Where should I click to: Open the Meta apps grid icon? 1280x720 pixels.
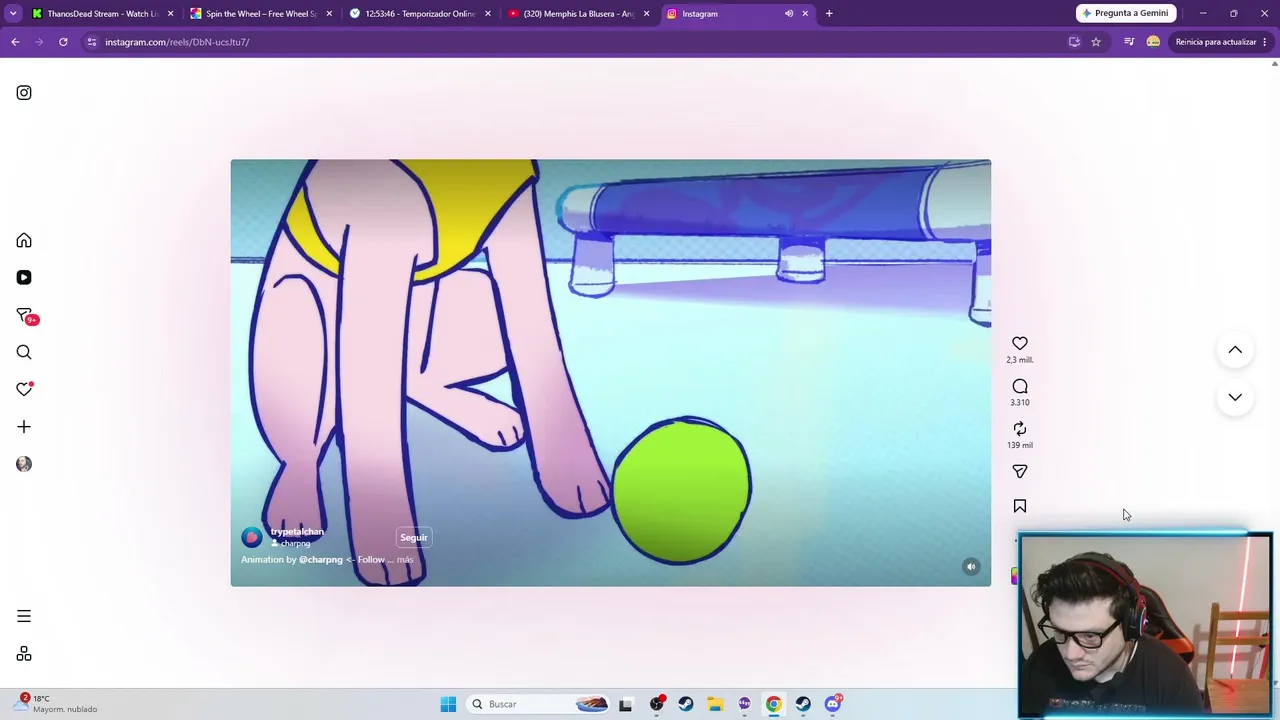point(24,654)
